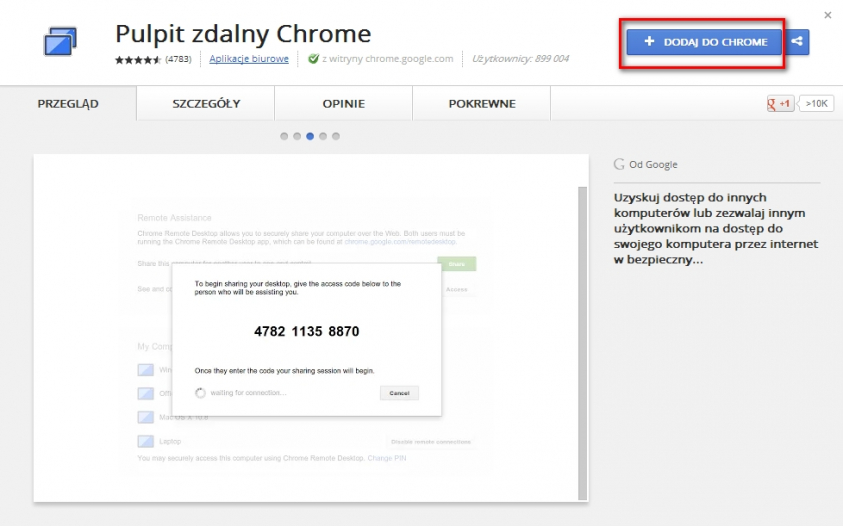Close the app details dialog
Screen dimensions: 843x526
pyautogui.click(x=827, y=15)
